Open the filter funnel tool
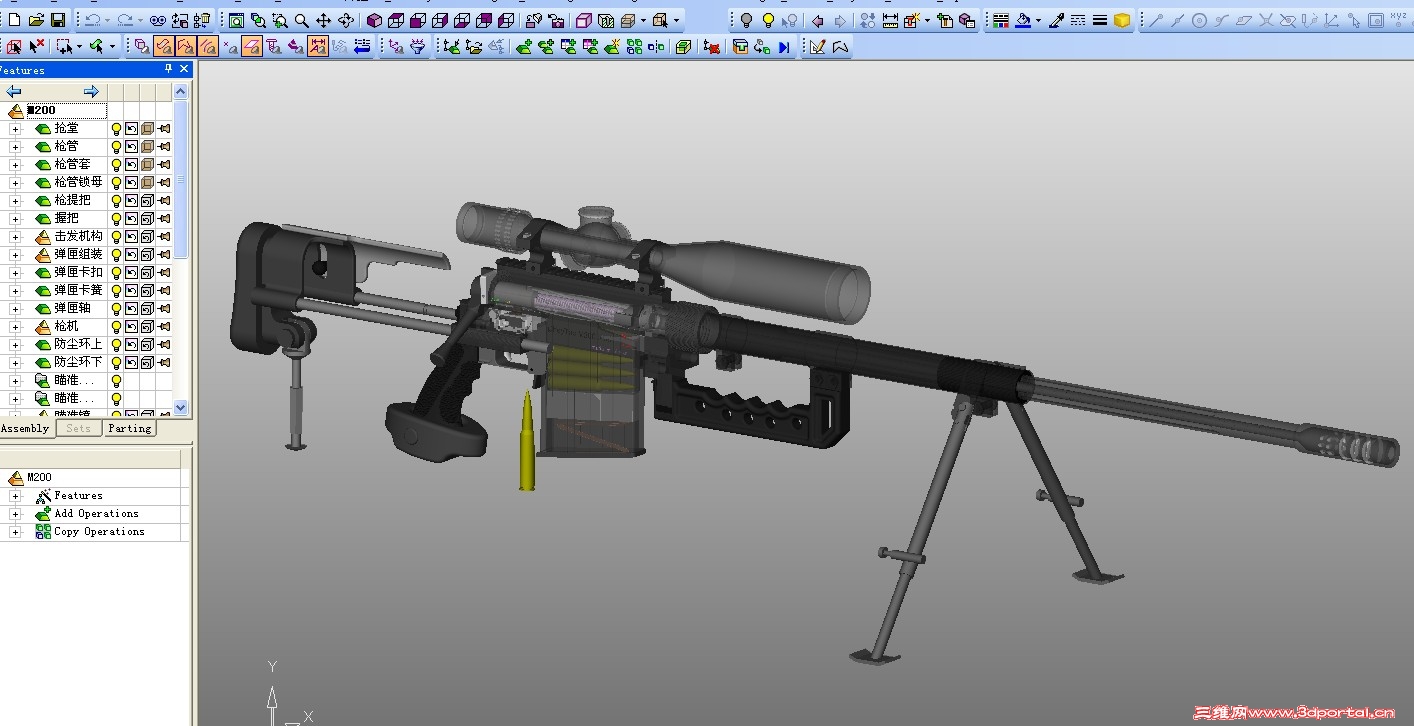Image resolution: width=1414 pixels, height=726 pixels. point(417,46)
